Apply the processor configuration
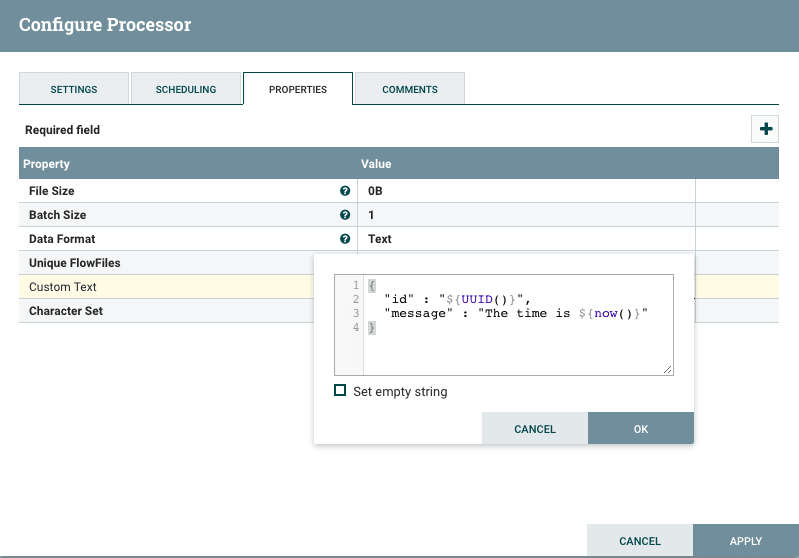 [x=745, y=541]
